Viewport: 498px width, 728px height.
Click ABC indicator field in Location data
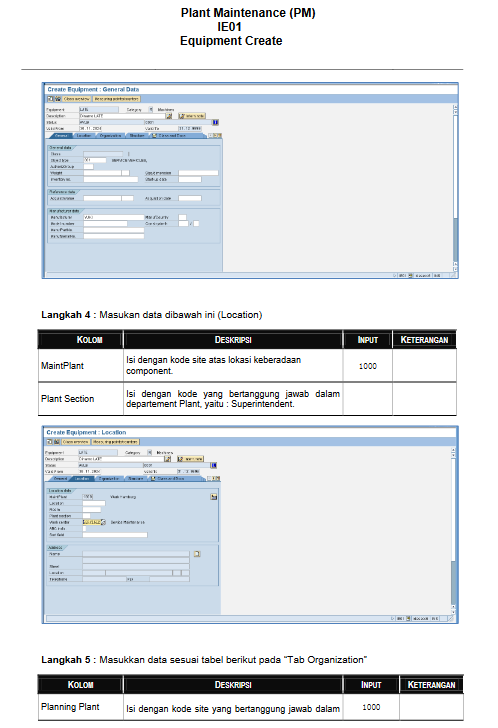84,528
